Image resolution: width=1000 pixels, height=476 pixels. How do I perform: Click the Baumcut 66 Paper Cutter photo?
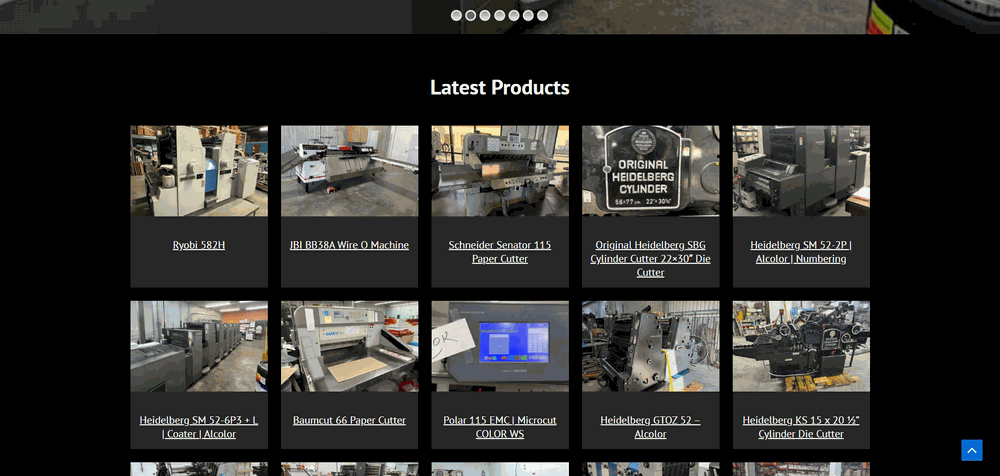click(349, 346)
